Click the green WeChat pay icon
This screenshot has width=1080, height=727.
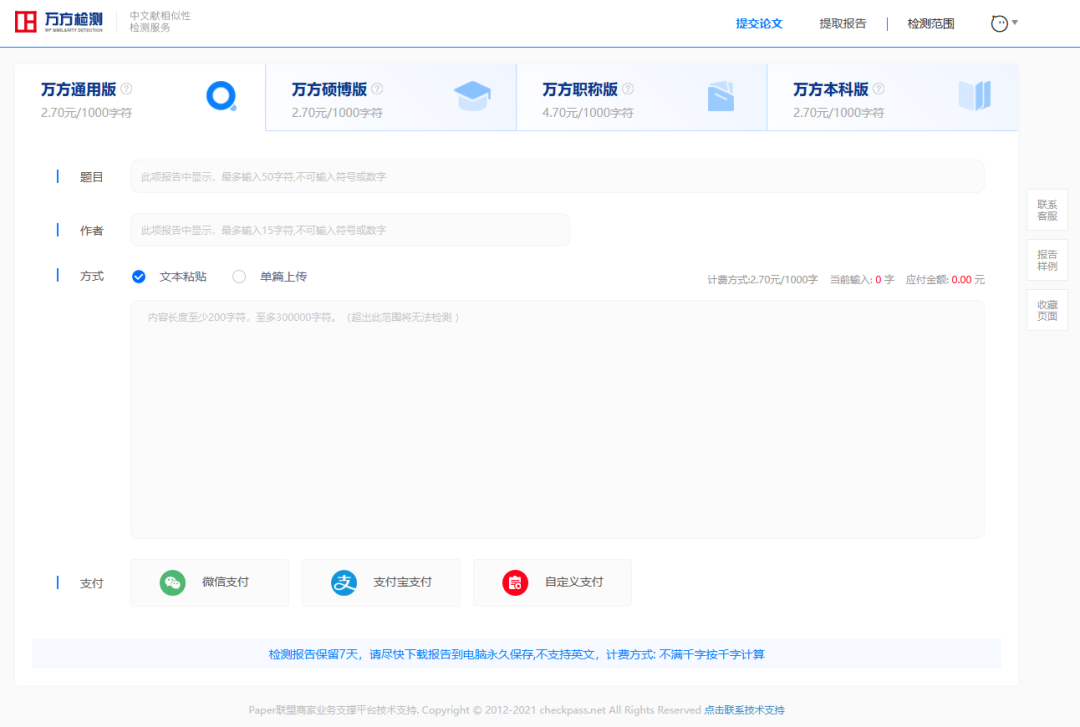click(x=173, y=583)
